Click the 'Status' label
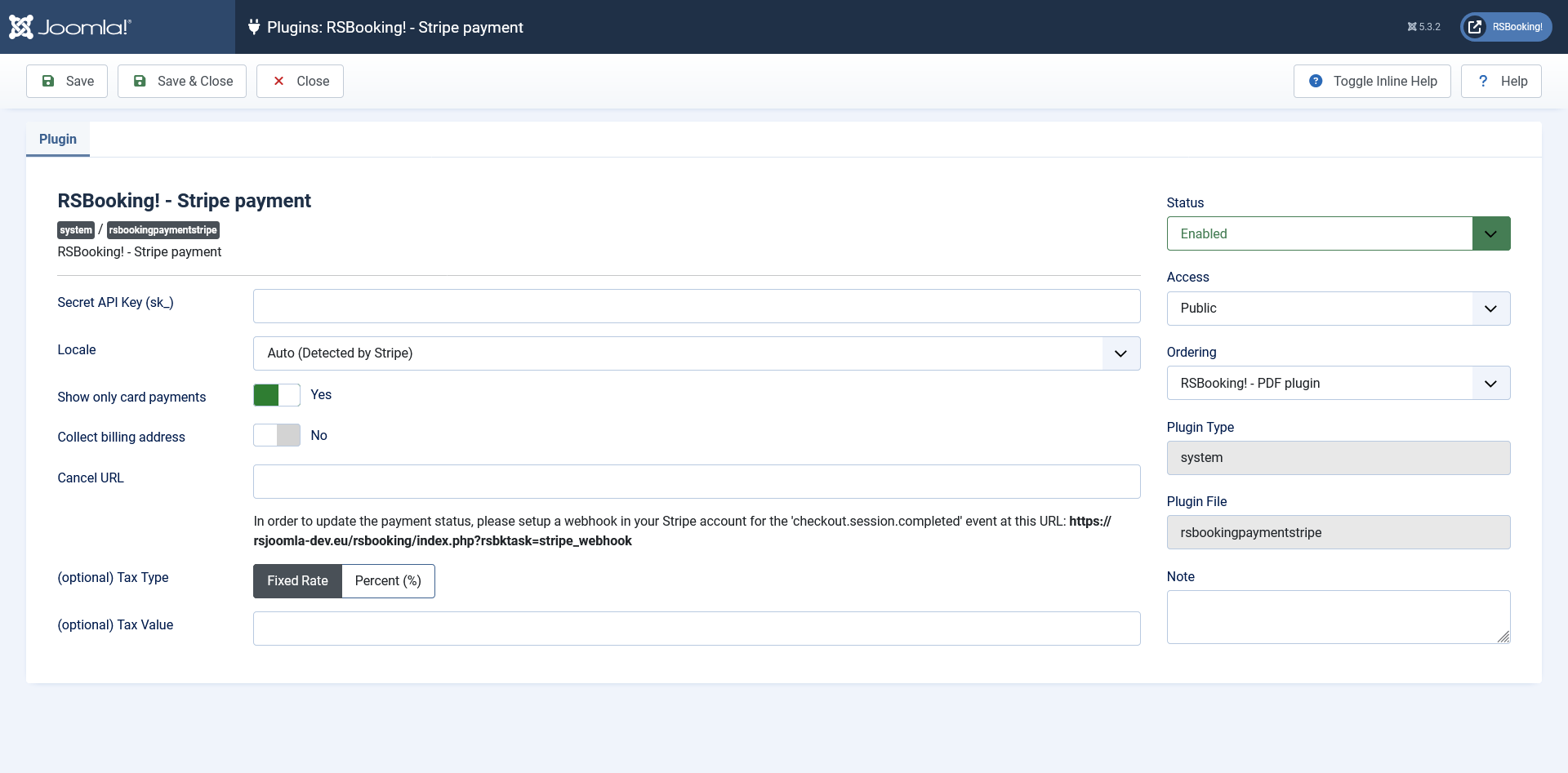The height and width of the screenshot is (773, 1568). [x=1185, y=202]
